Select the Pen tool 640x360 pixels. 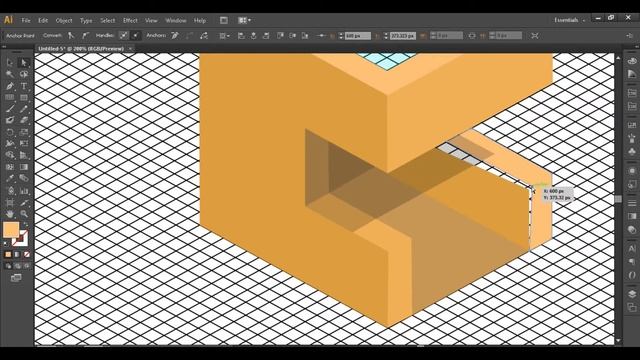(x=10, y=86)
